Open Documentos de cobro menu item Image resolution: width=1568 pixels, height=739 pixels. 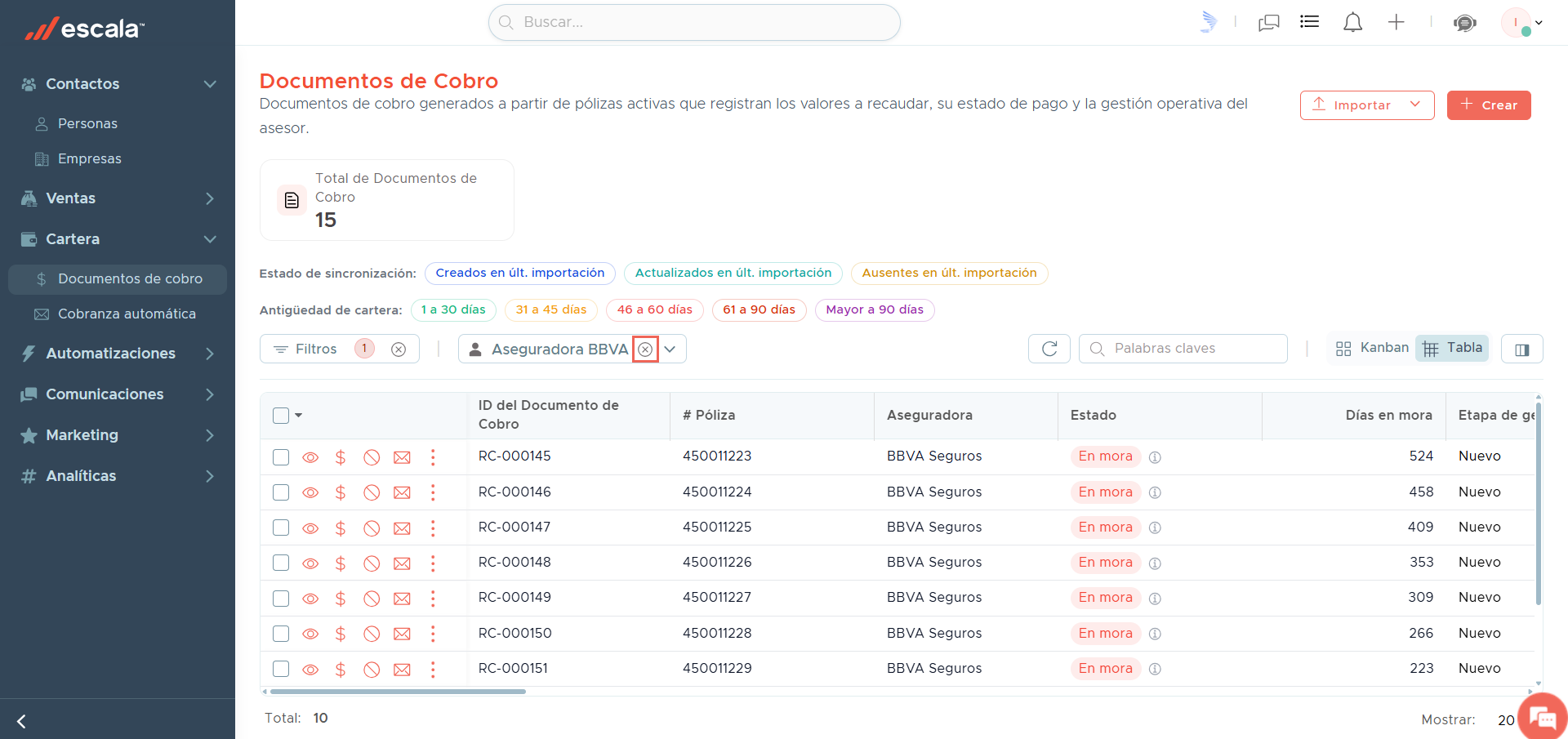pyautogui.click(x=118, y=278)
